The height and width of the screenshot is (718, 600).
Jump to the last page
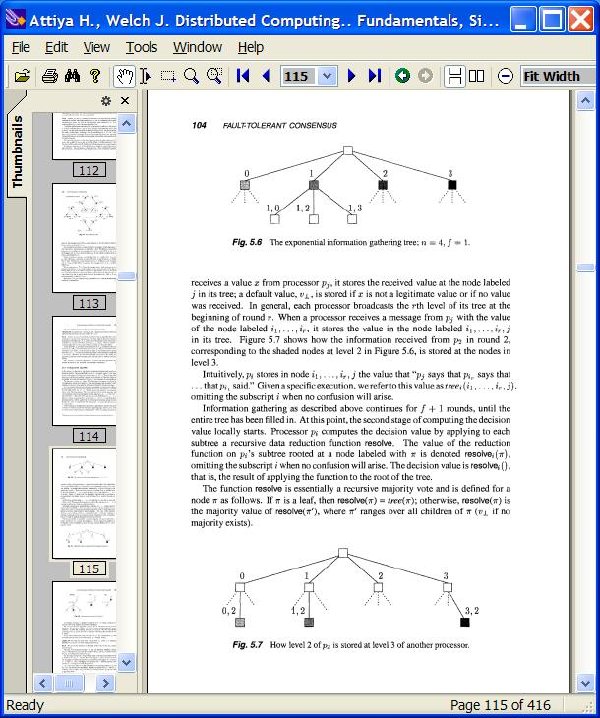pos(375,76)
